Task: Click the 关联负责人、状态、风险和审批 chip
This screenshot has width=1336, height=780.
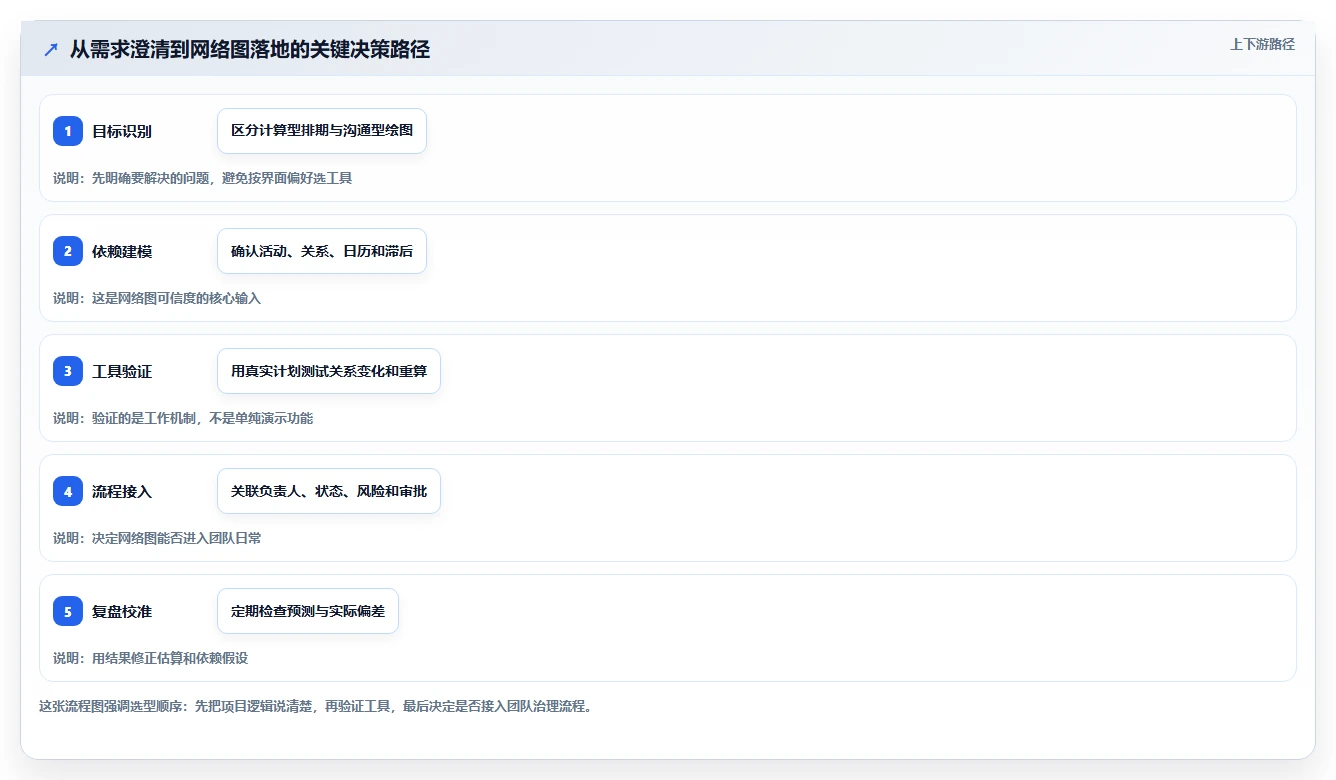Action: click(329, 491)
